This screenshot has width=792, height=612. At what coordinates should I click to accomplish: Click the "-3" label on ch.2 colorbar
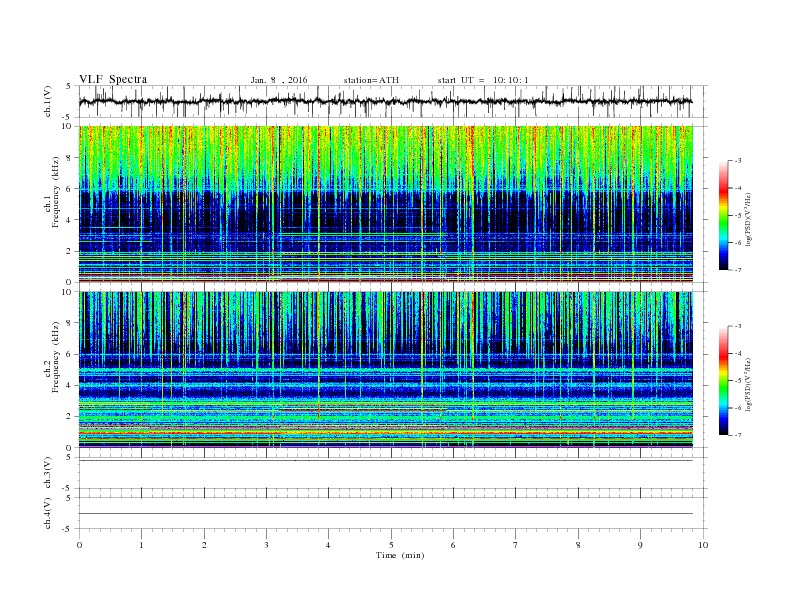point(737,326)
